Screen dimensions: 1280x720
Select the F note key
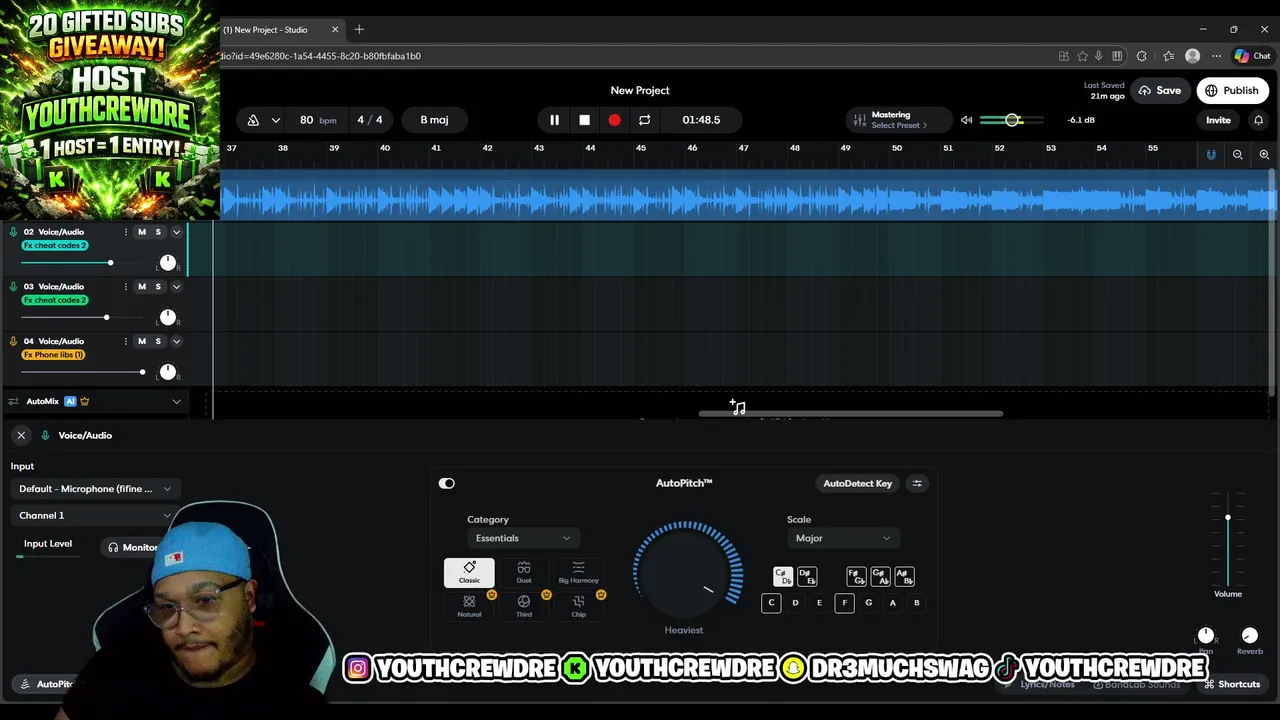point(844,603)
